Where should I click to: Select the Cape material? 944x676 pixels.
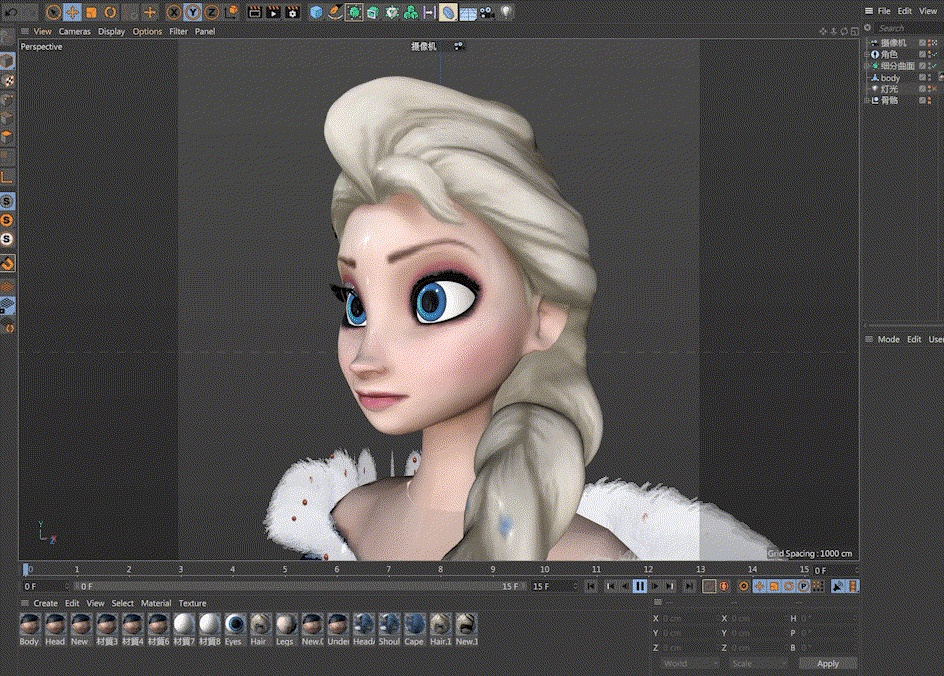coord(414,630)
